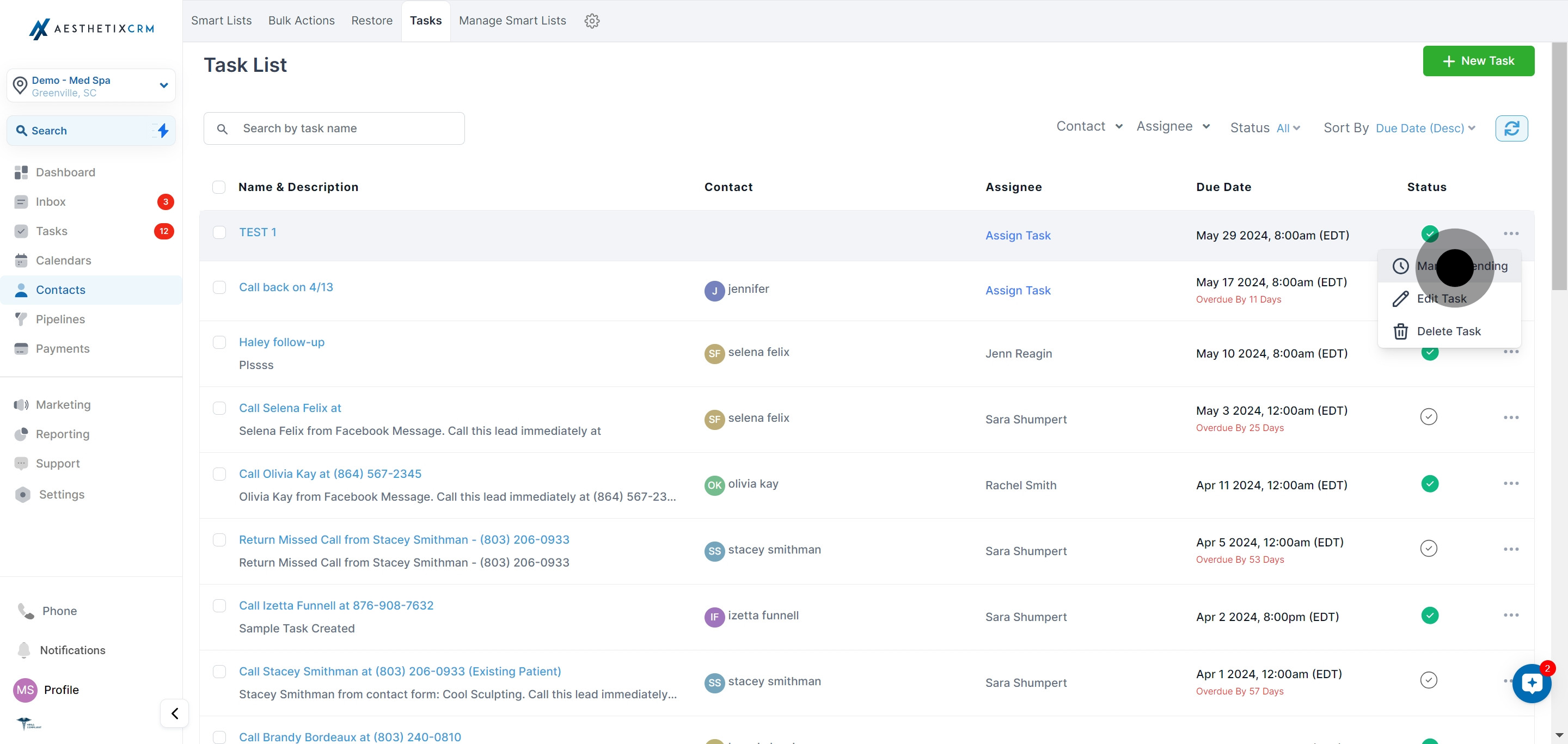Mark Call Selena Felix task as complete
Screen dimensions: 1568x744
(1429, 417)
